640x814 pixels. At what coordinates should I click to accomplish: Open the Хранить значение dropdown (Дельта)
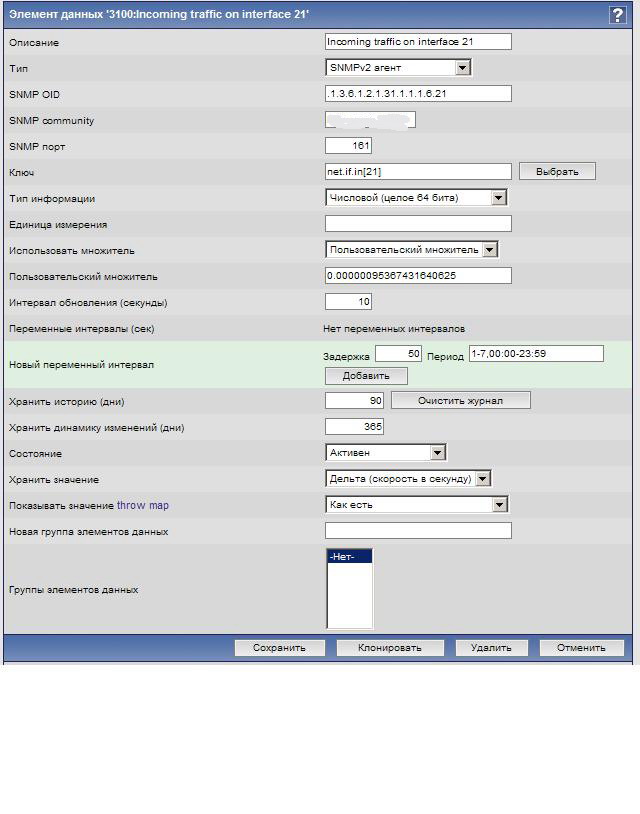click(x=408, y=479)
